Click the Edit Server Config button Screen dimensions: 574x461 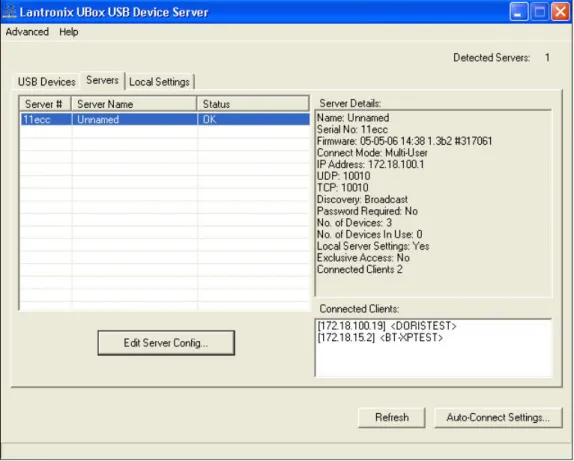click(x=166, y=343)
